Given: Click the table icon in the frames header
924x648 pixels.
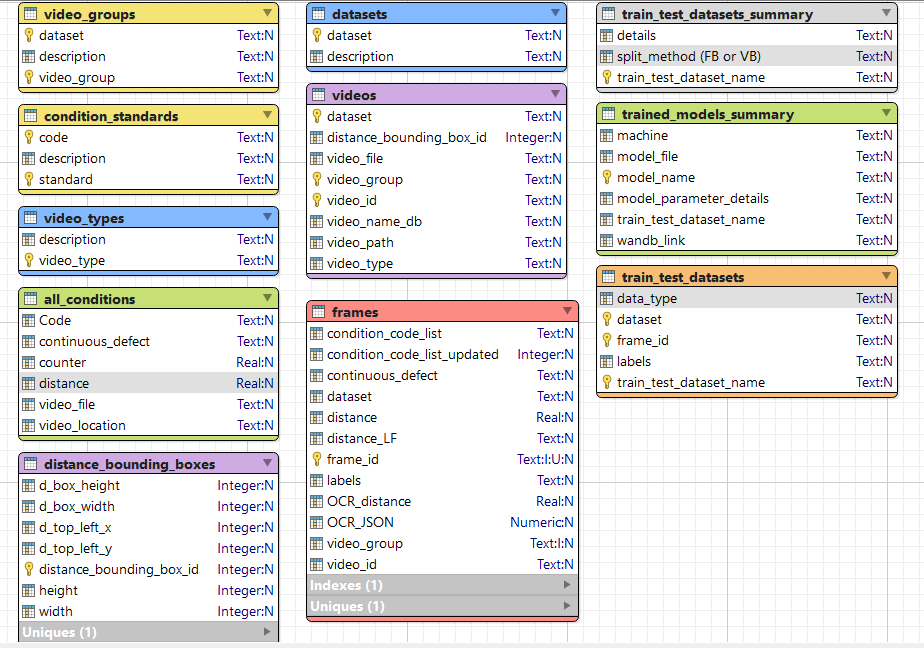Looking at the screenshot, I should click(319, 312).
